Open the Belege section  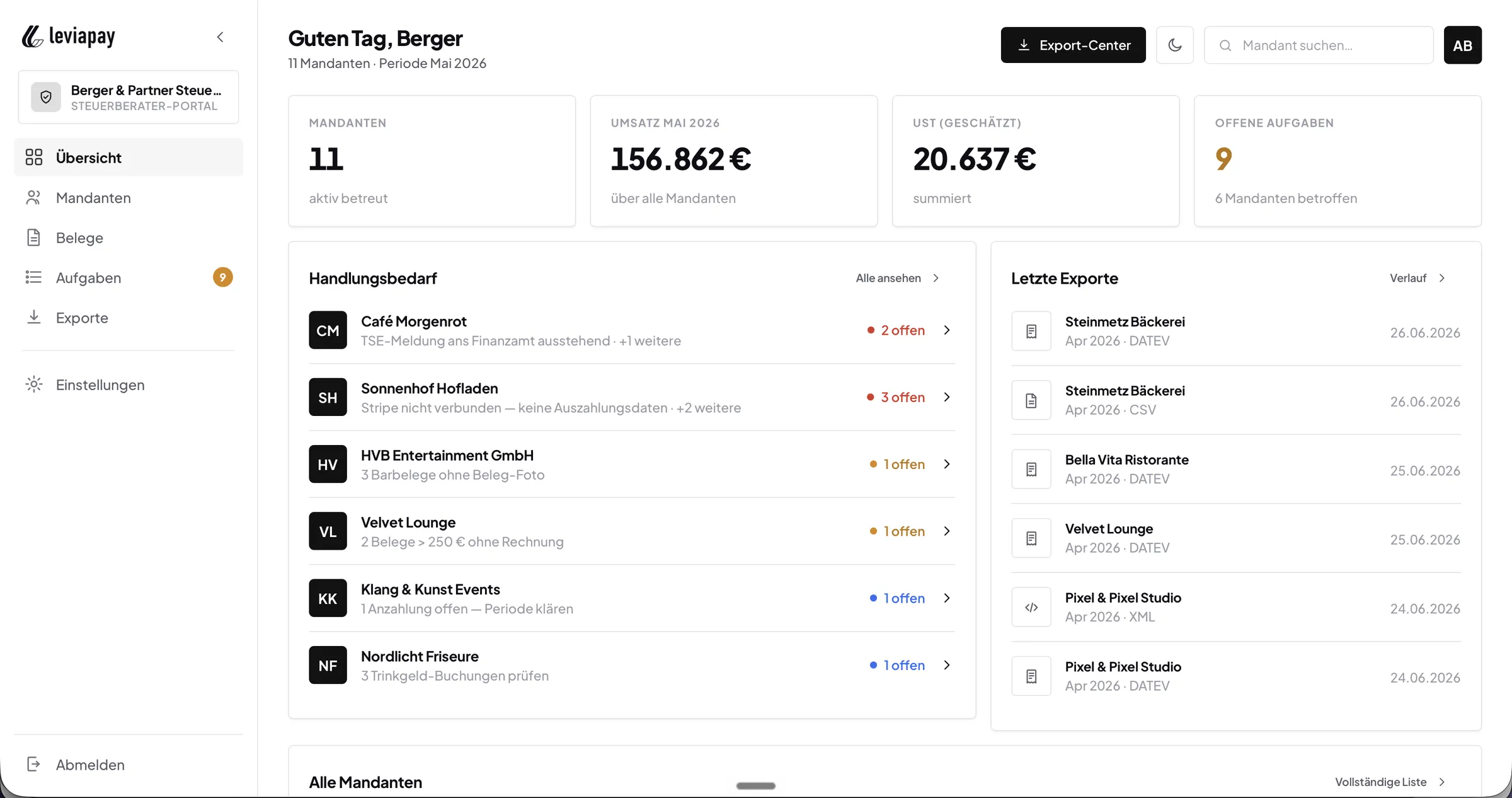pos(129,238)
